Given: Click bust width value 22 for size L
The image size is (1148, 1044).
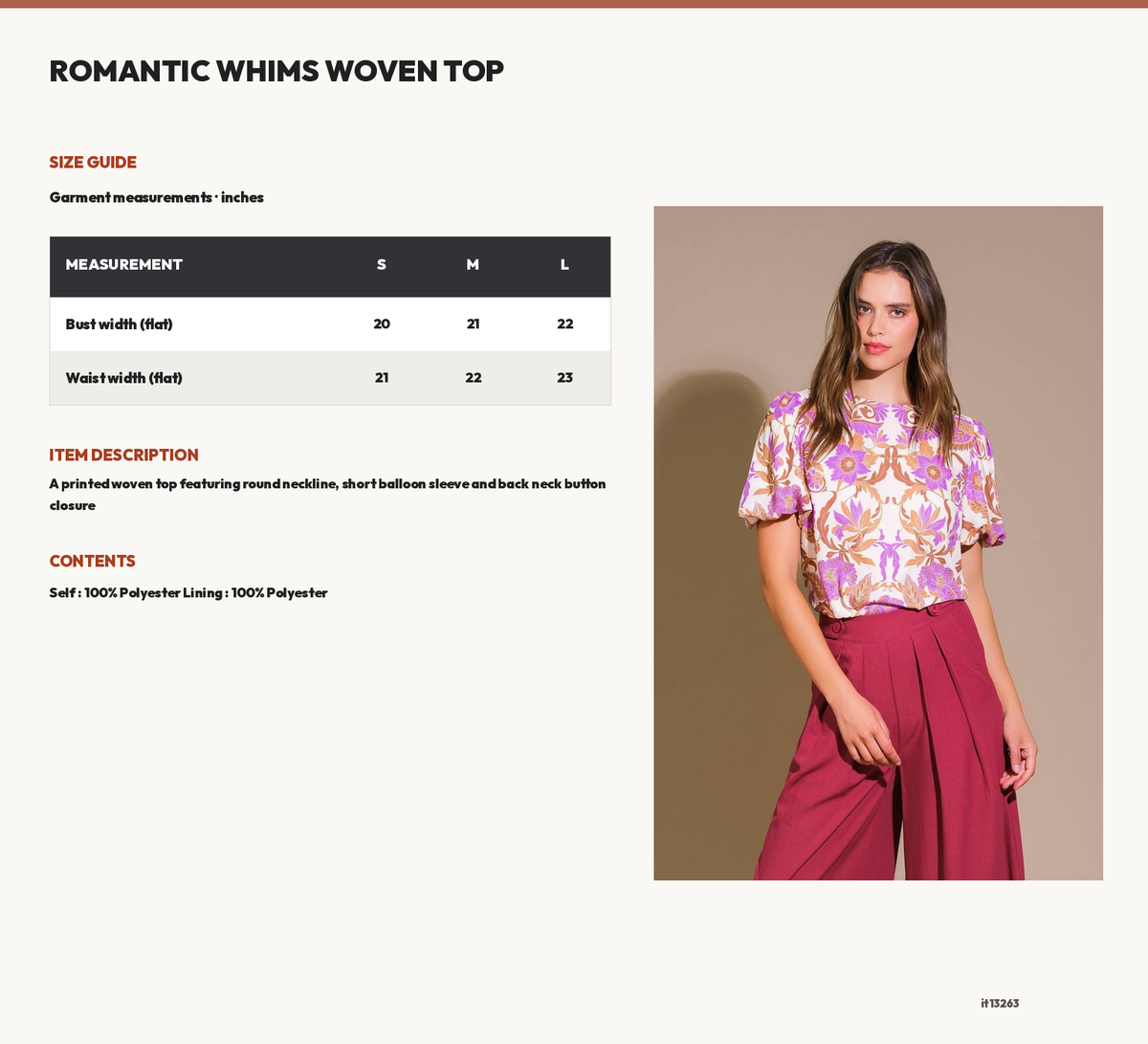Looking at the screenshot, I should point(564,324).
